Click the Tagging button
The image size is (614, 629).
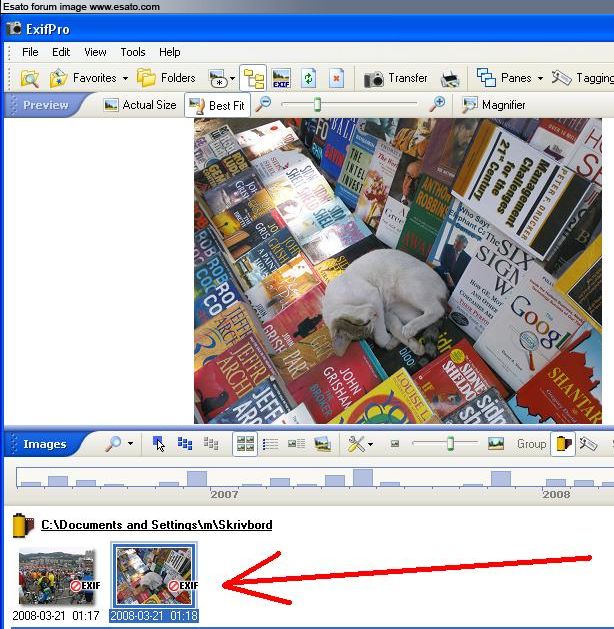(583, 78)
